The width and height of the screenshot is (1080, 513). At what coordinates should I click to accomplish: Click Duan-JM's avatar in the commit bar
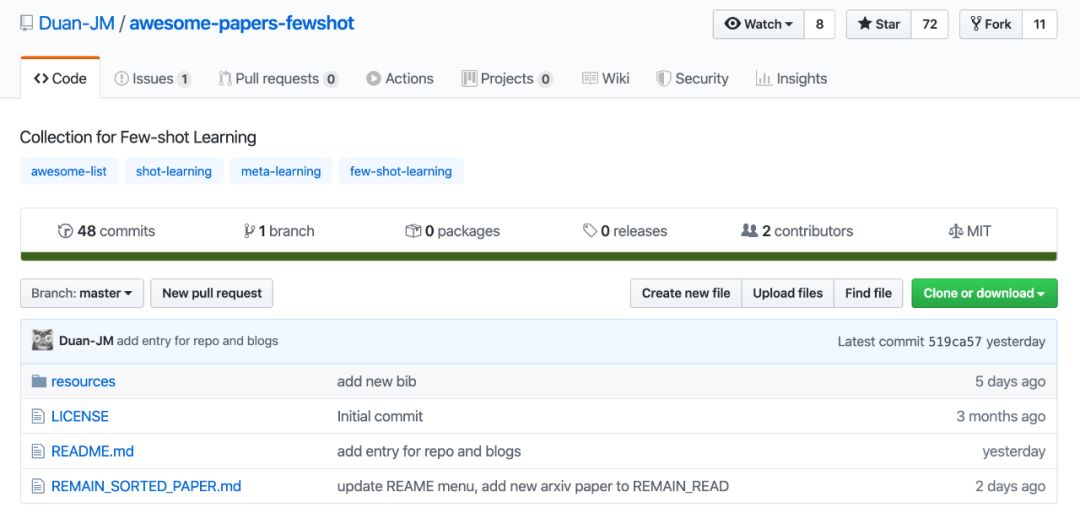pyautogui.click(x=43, y=340)
